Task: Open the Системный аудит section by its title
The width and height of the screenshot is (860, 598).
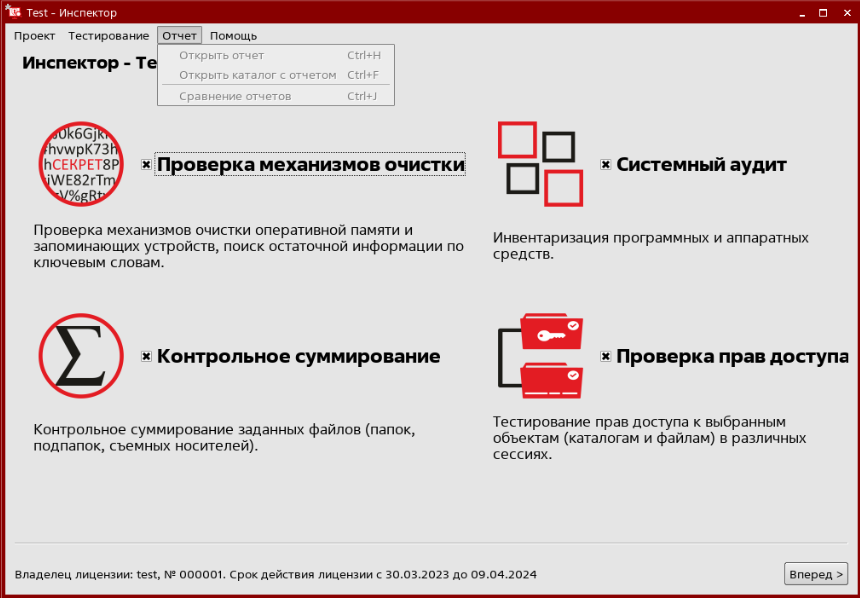Action: [x=702, y=164]
